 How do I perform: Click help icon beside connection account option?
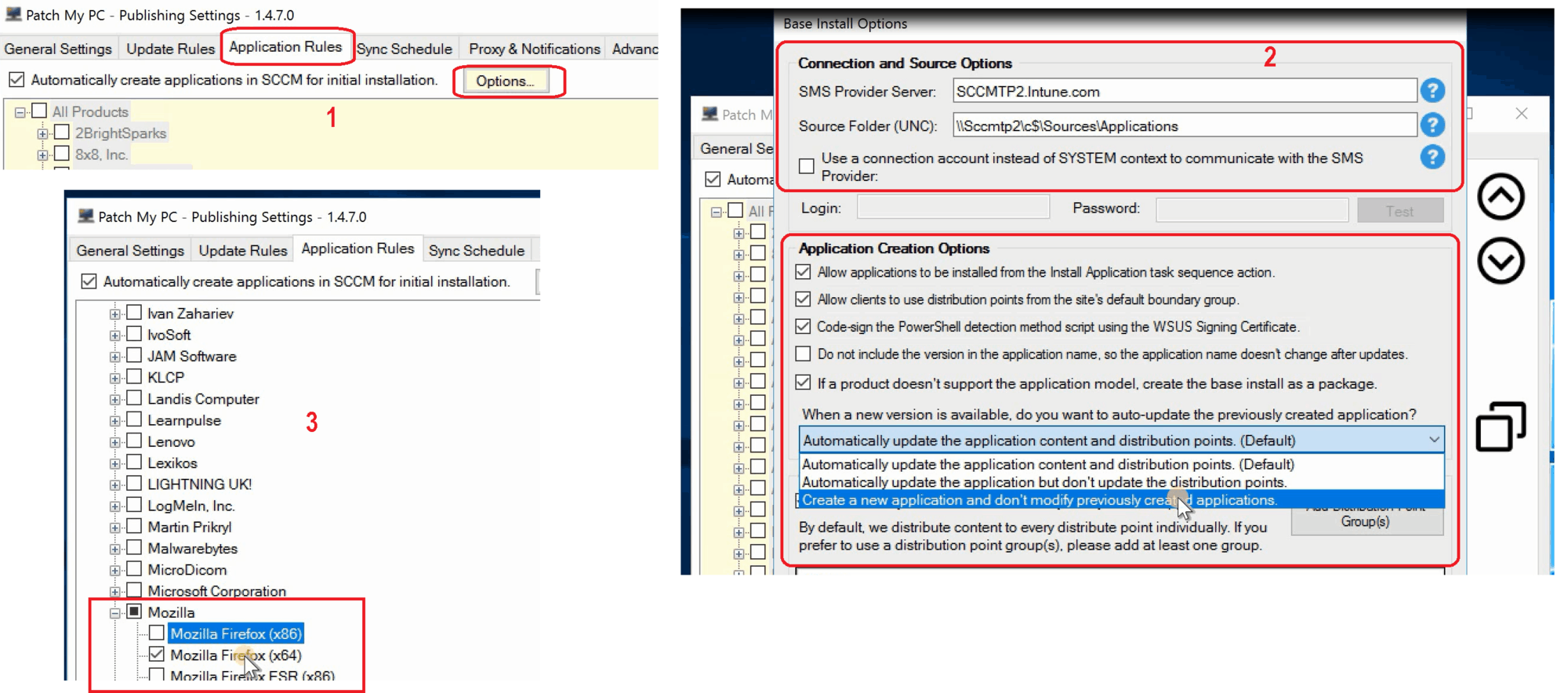(x=1432, y=158)
